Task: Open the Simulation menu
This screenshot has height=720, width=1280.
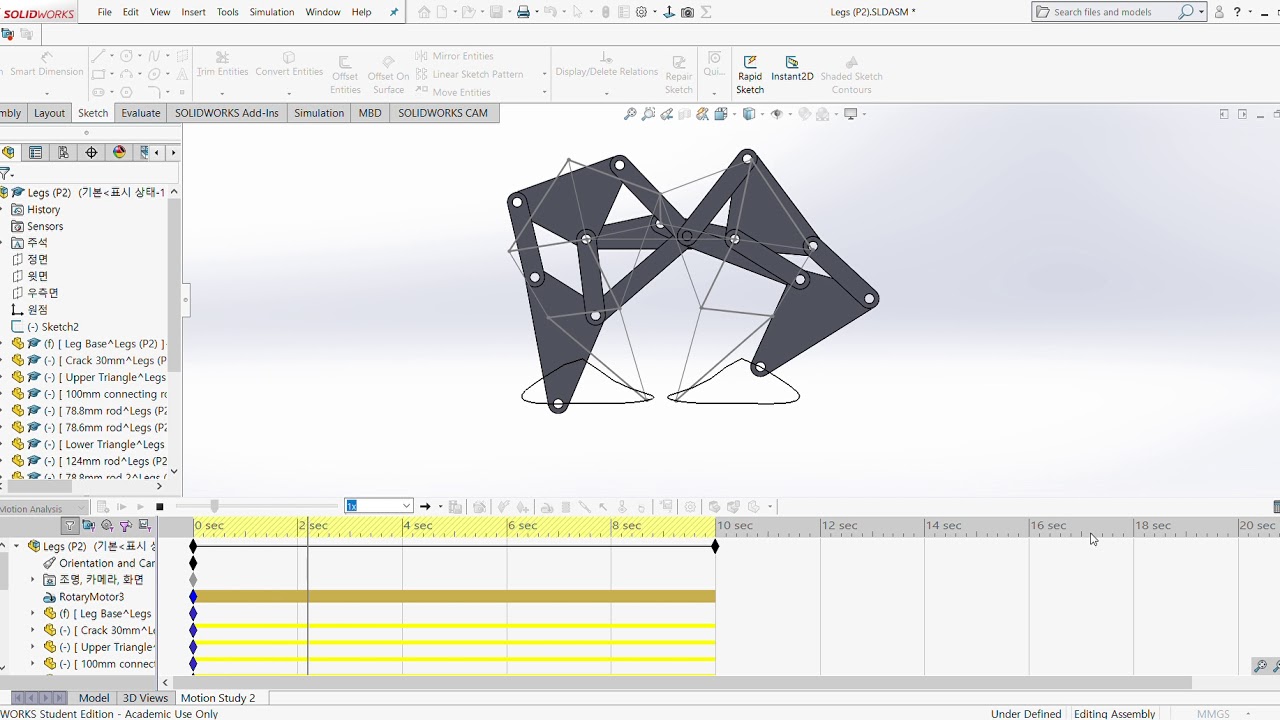Action: 271,12
